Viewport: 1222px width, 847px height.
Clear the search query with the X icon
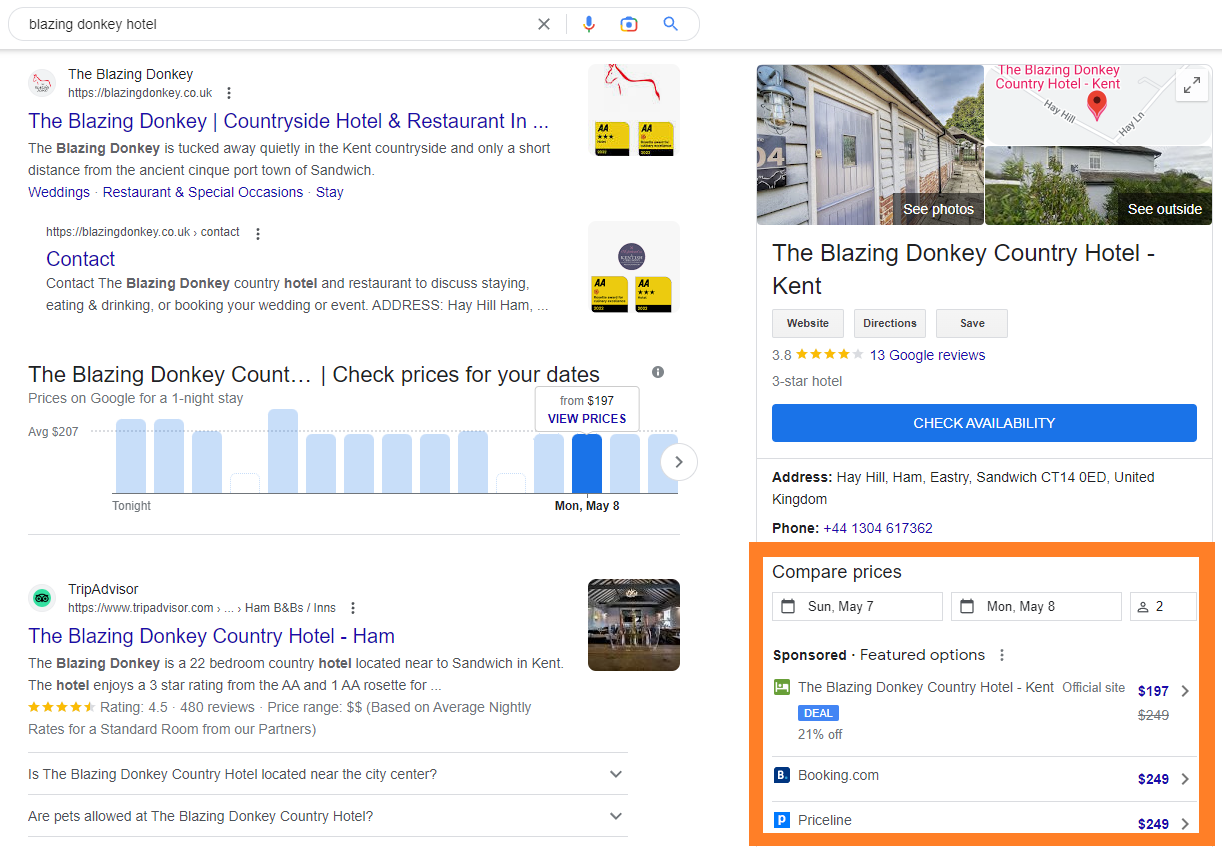click(x=544, y=23)
